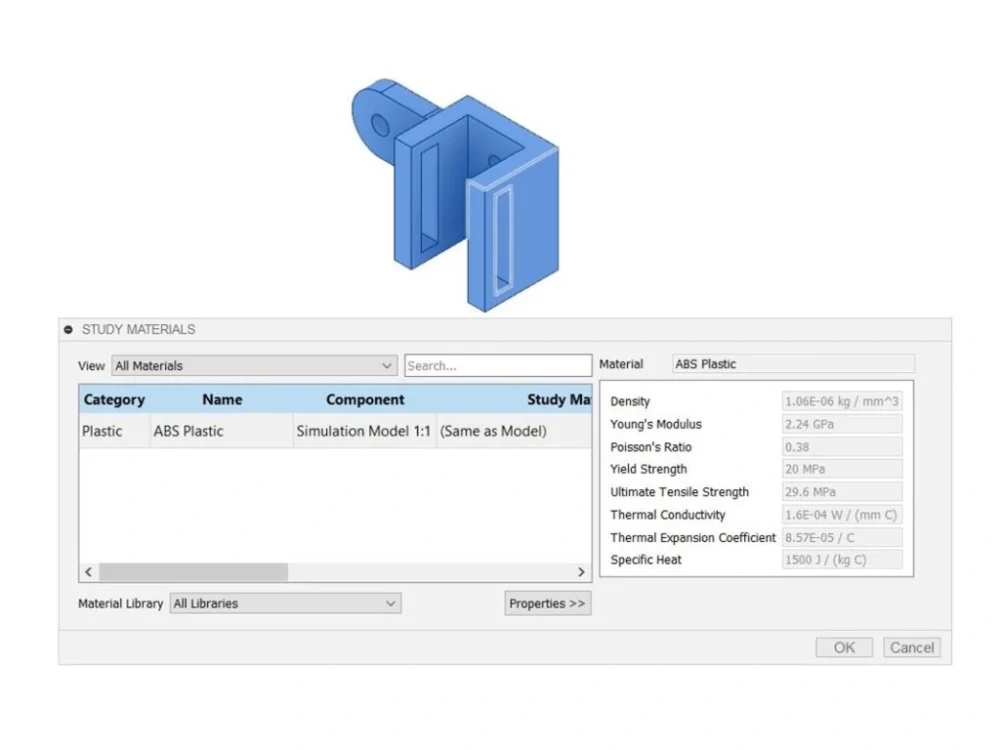The width and height of the screenshot is (1000, 750).
Task: Click the table scrollbar left arrow
Action: click(88, 572)
